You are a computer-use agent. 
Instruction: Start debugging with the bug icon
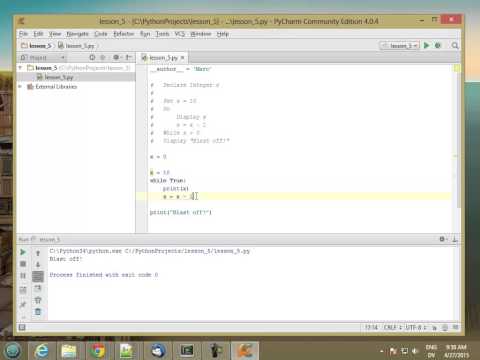pos(438,45)
